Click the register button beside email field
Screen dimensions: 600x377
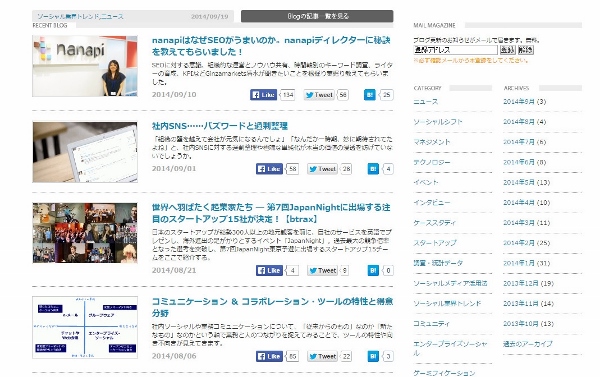point(507,50)
